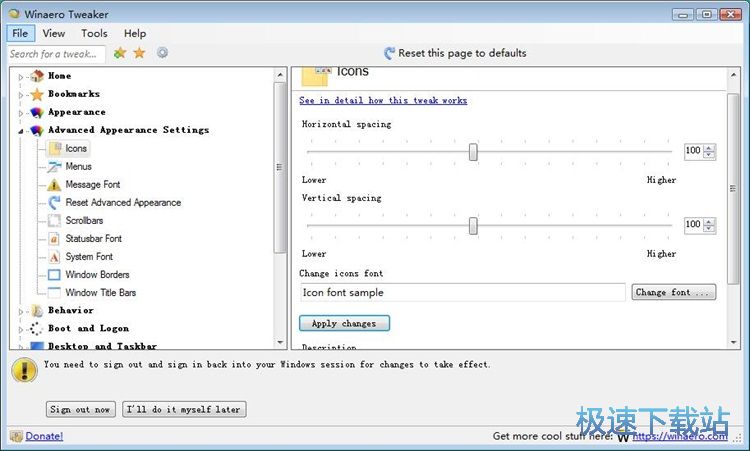
Task: Expand the Home tree node
Action: [x=21, y=77]
